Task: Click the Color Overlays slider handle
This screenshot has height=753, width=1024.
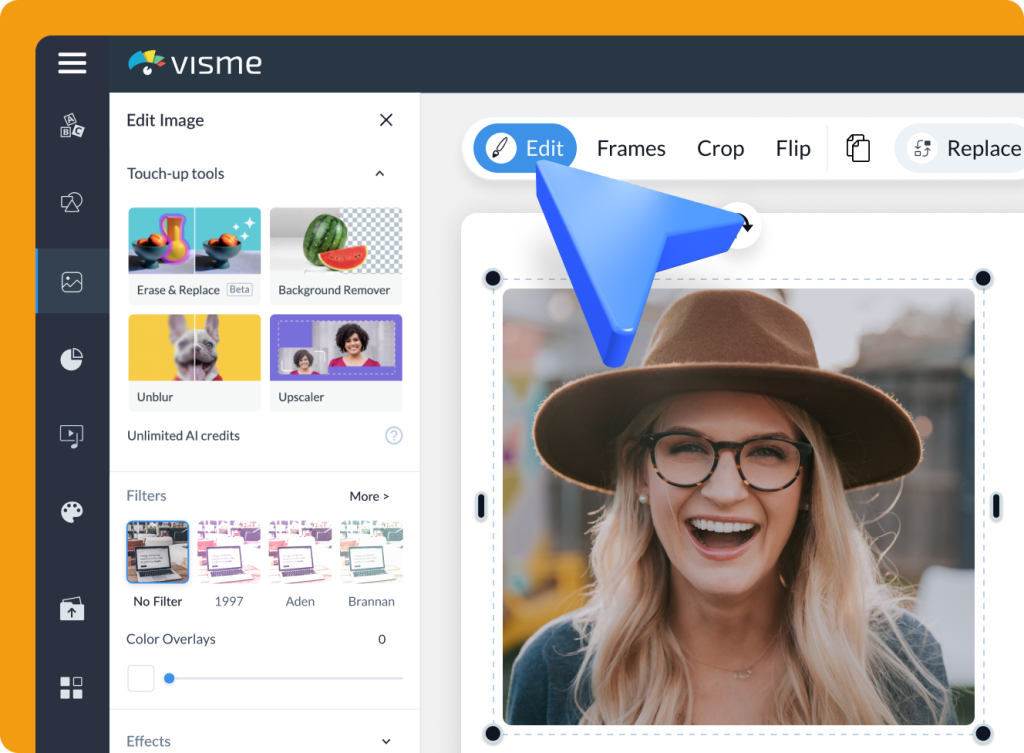Action: tap(169, 679)
